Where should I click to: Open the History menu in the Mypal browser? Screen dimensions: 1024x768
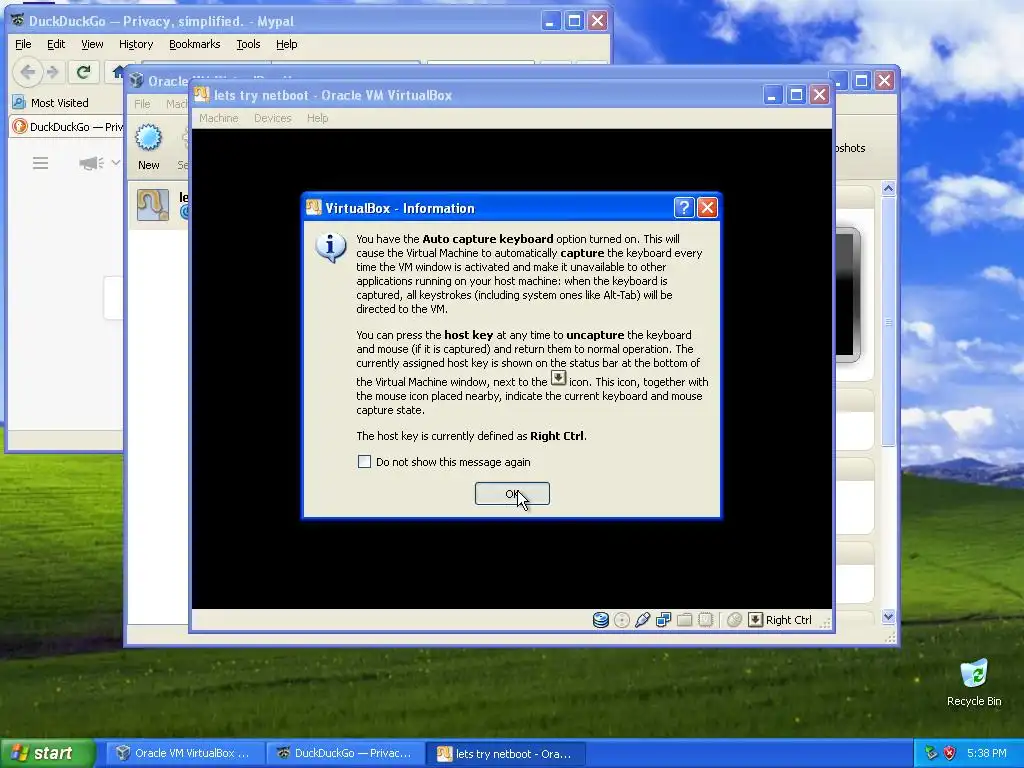tap(136, 44)
